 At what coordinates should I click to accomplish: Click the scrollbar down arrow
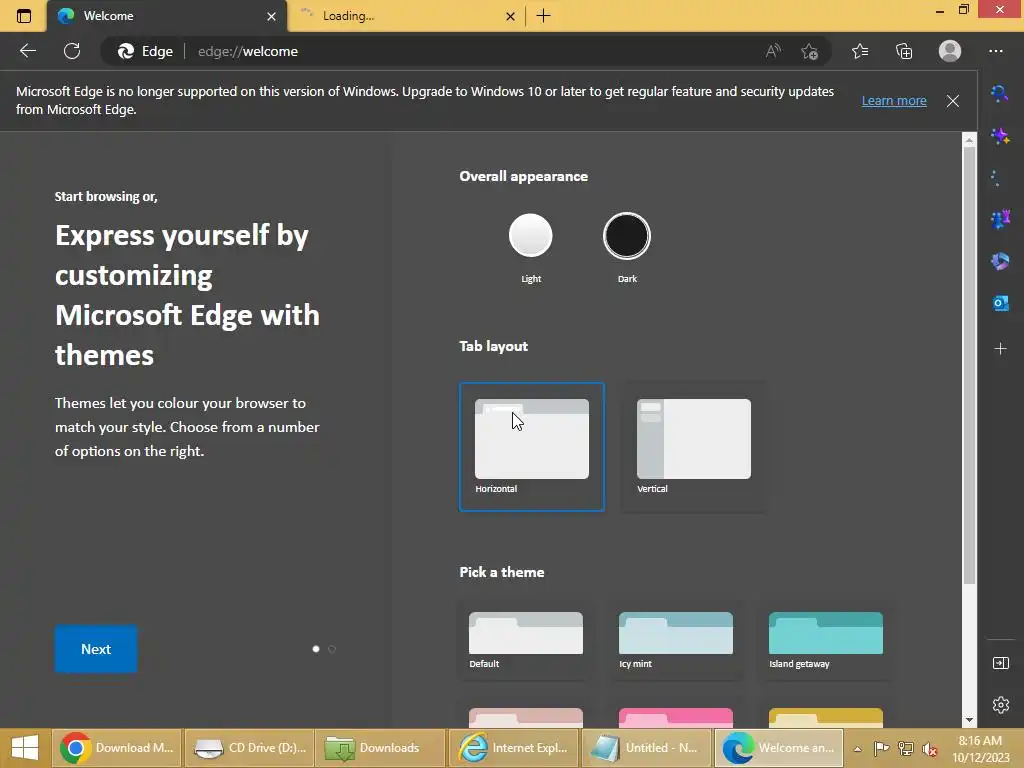(969, 720)
